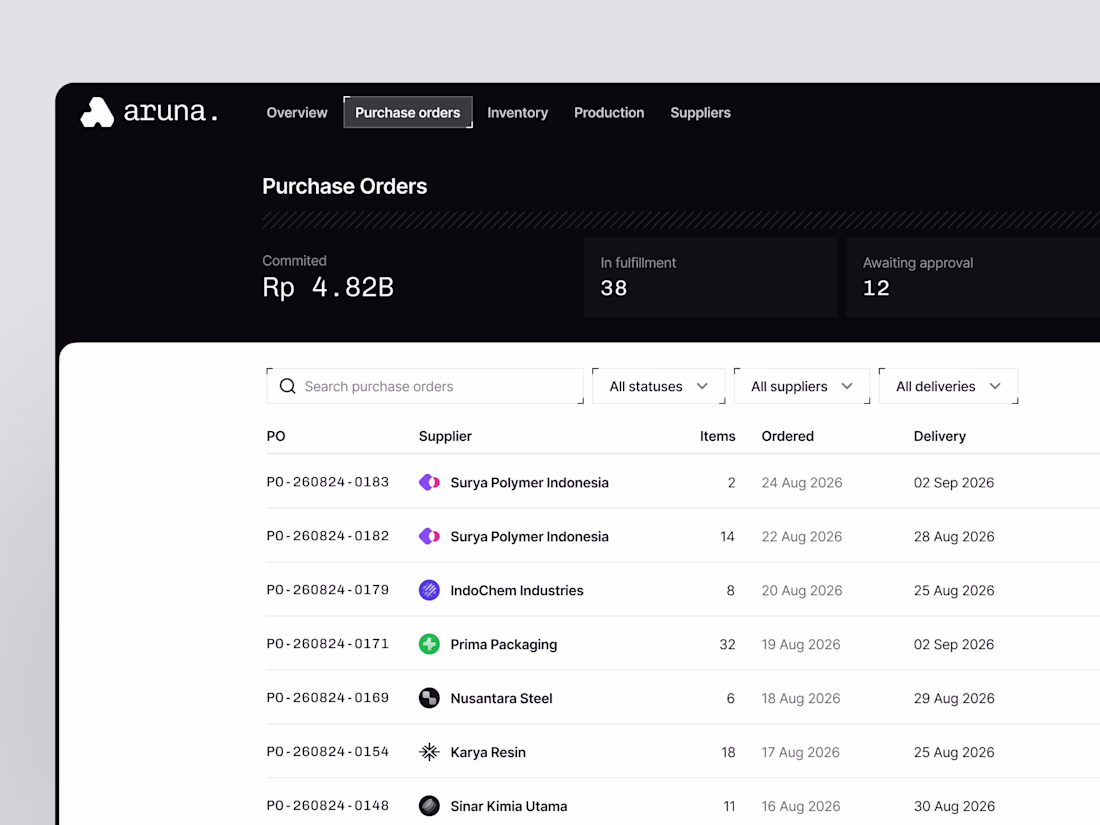The height and width of the screenshot is (825, 1100).
Task: Open order PO-260824-0154
Action: (x=328, y=752)
